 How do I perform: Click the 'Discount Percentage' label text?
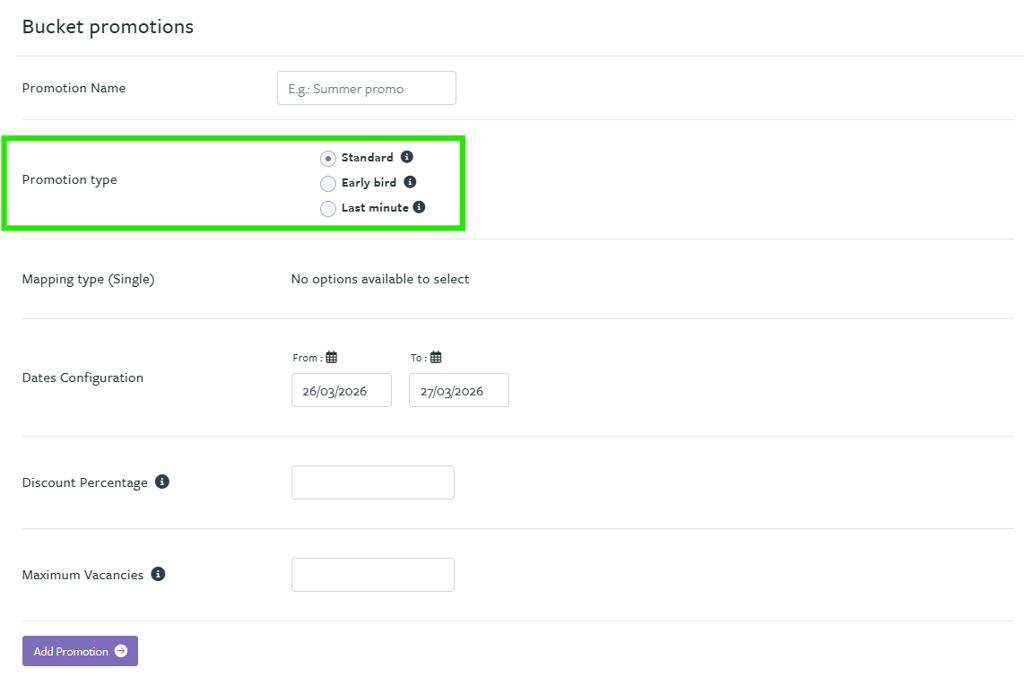[85, 482]
